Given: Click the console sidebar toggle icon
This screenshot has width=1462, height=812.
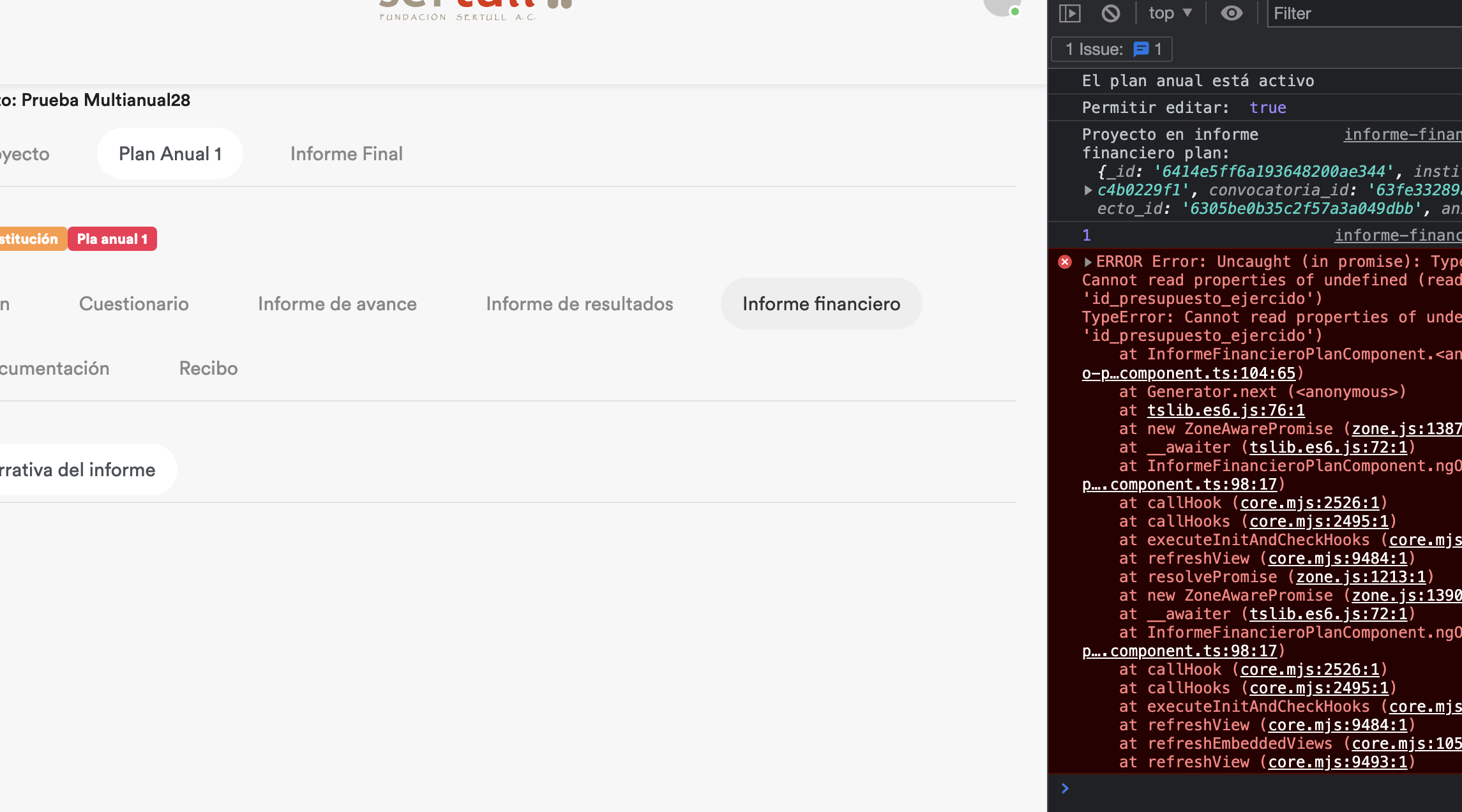Looking at the screenshot, I should coord(1069,13).
